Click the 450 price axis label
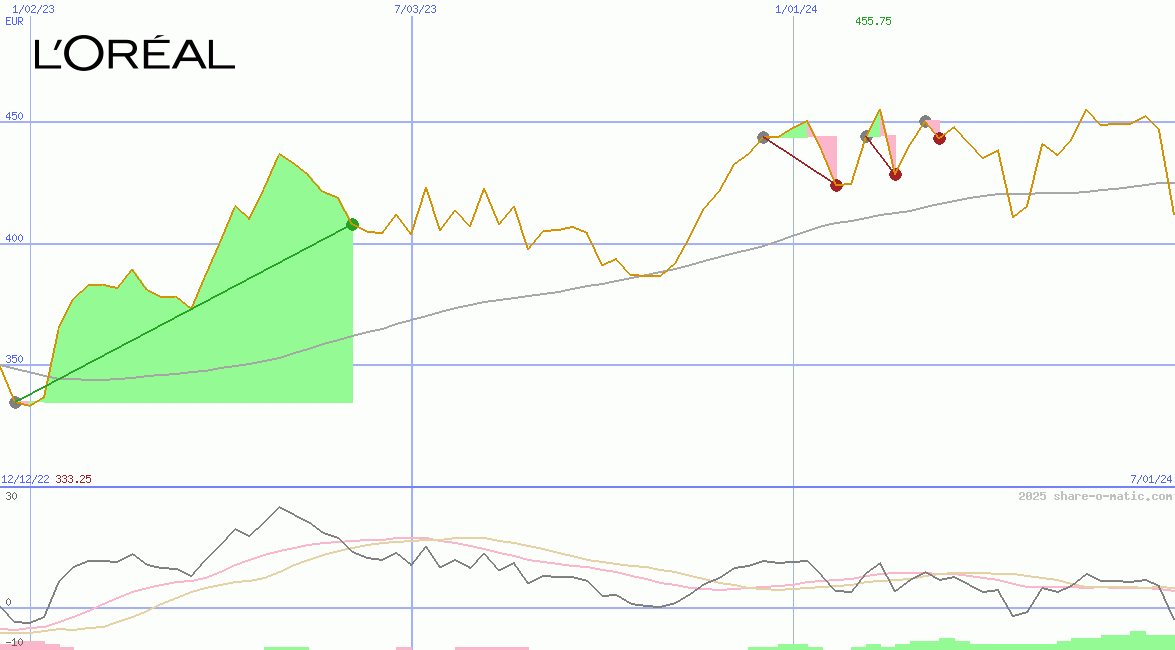This screenshot has height=650, width=1175. [x=13, y=115]
